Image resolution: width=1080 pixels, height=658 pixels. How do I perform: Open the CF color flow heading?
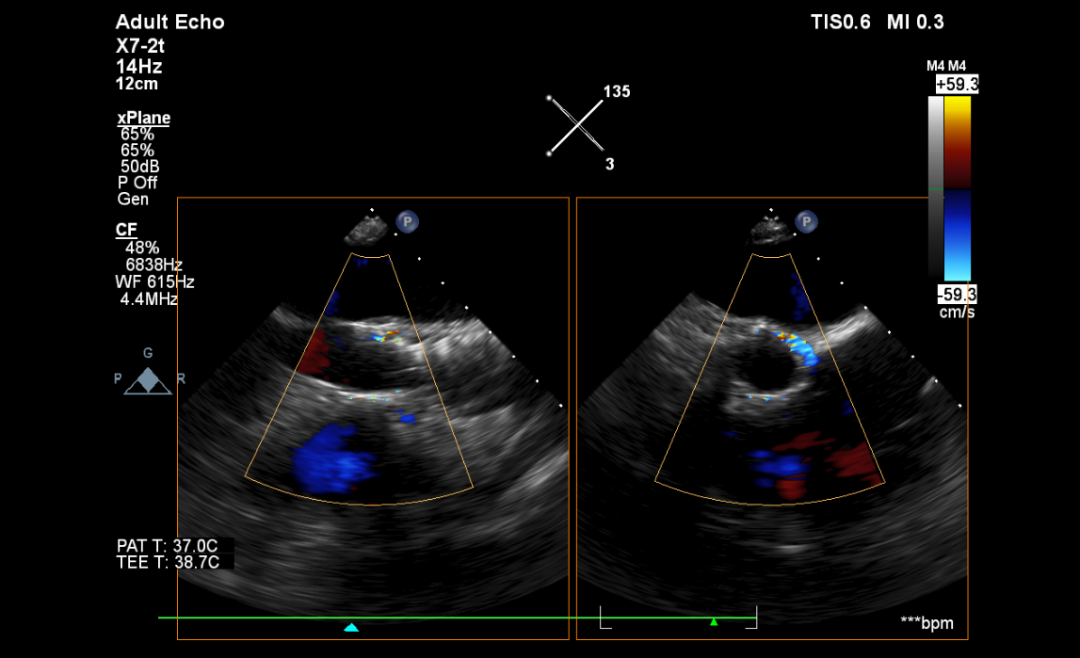[126, 230]
